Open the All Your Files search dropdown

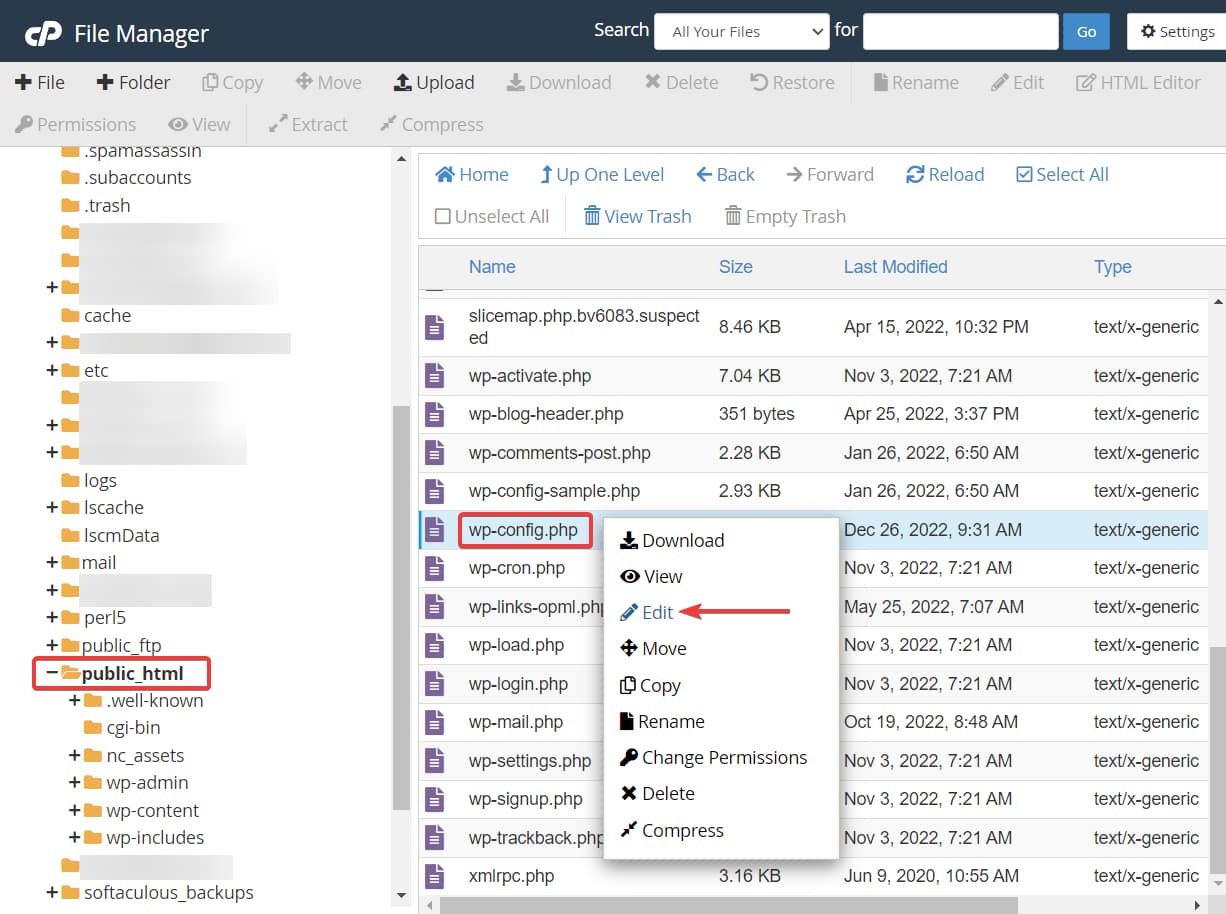[x=741, y=32]
